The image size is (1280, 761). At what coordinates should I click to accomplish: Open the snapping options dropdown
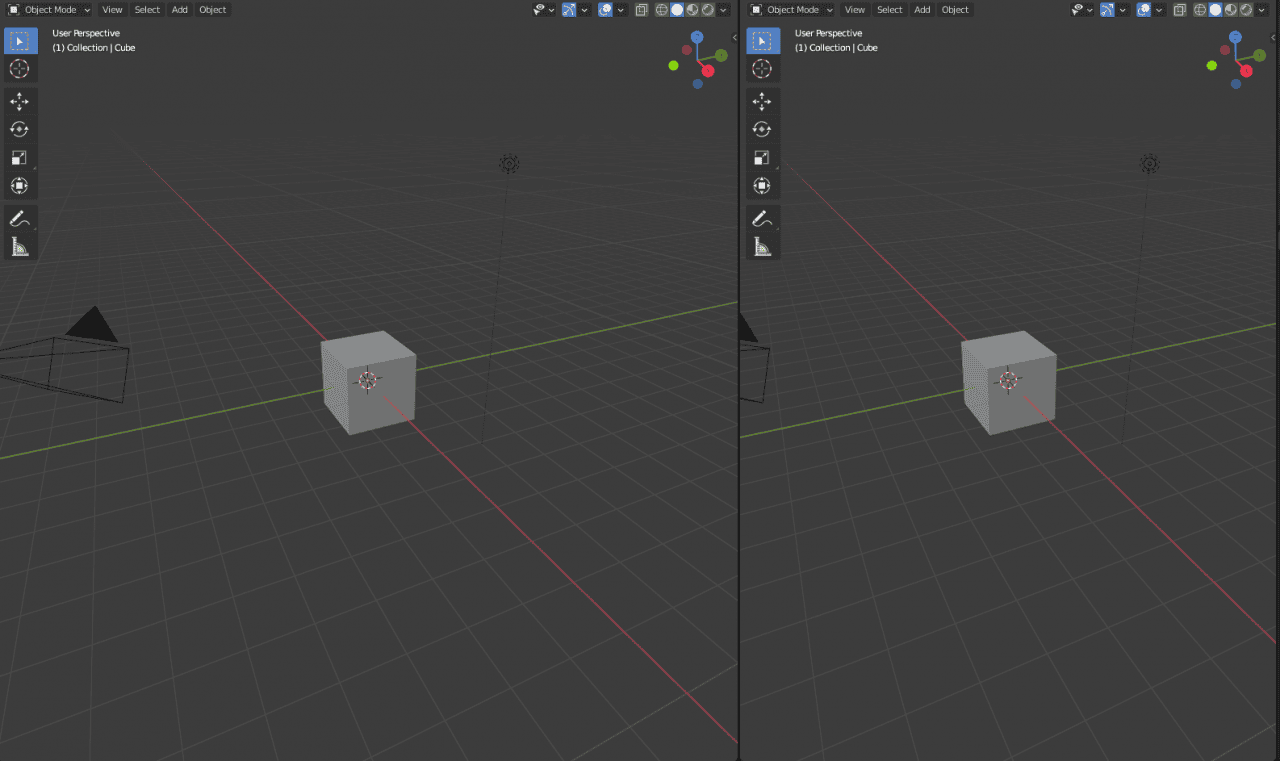584,9
